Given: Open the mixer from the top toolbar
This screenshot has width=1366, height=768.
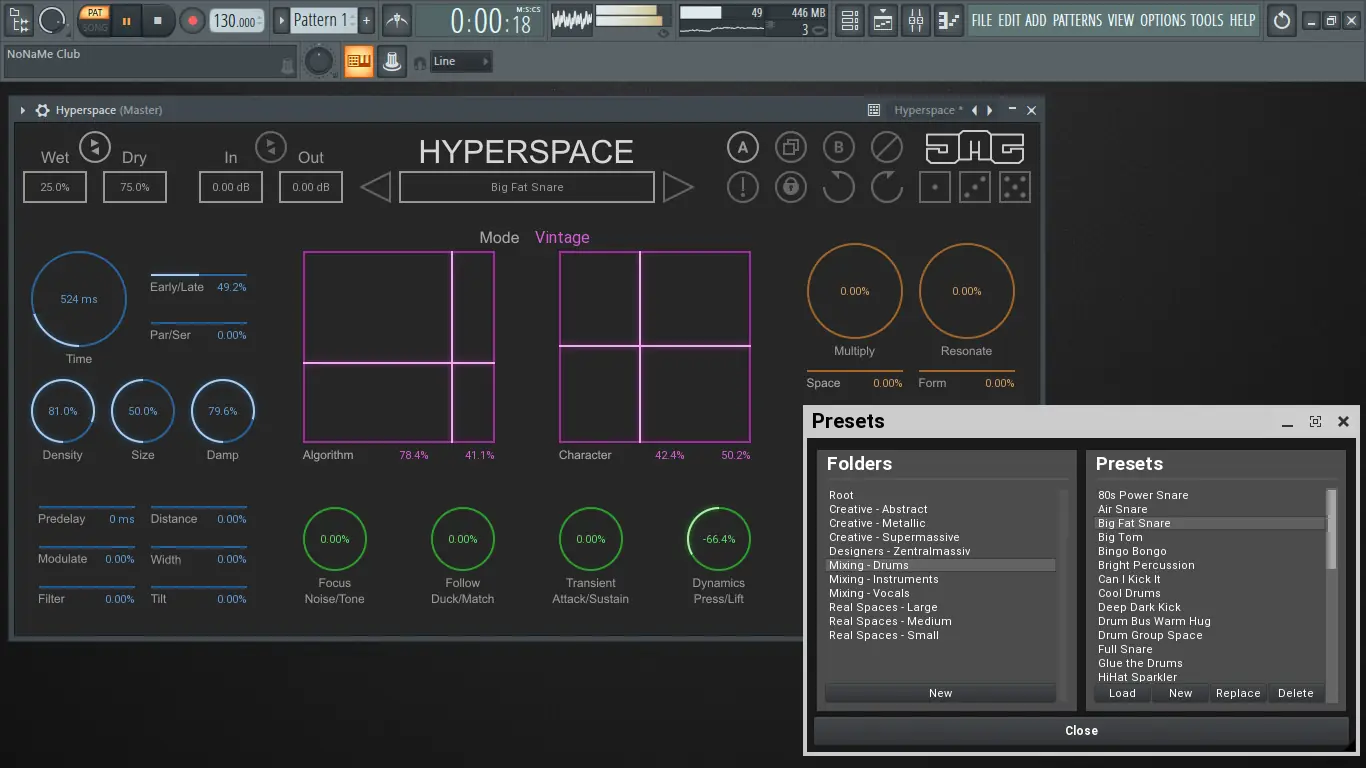Looking at the screenshot, I should click(x=916, y=20).
